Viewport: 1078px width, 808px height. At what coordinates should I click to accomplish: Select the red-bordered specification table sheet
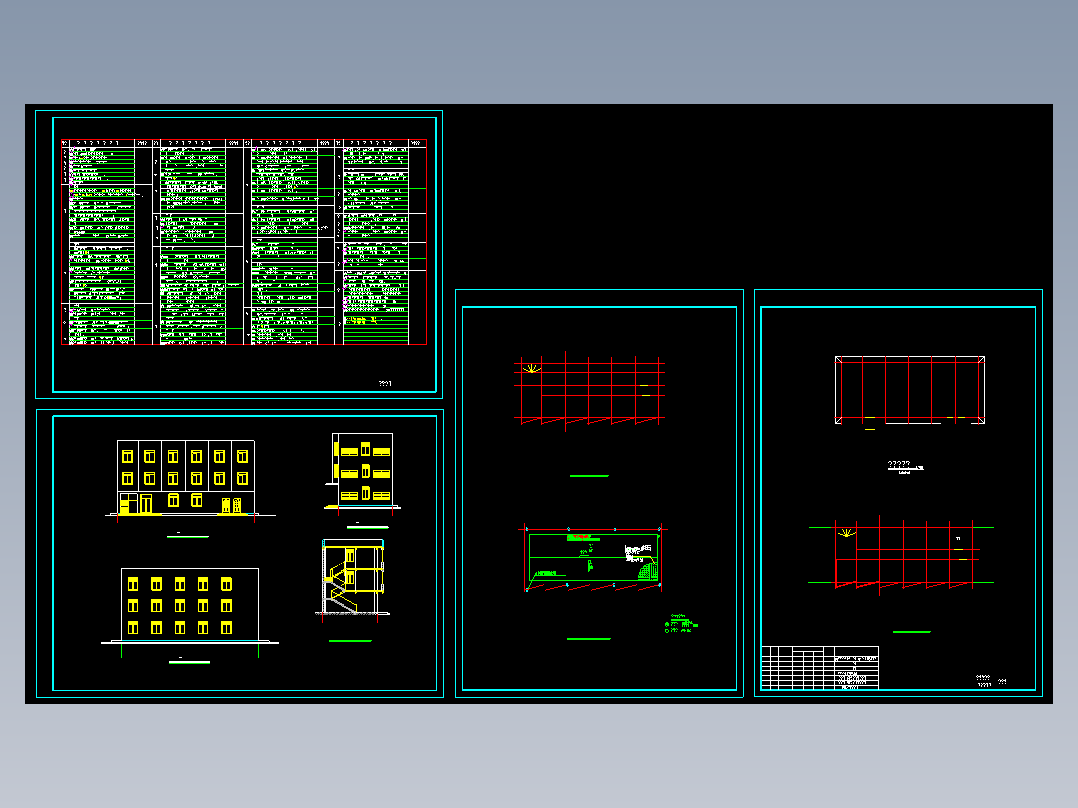pos(244,242)
